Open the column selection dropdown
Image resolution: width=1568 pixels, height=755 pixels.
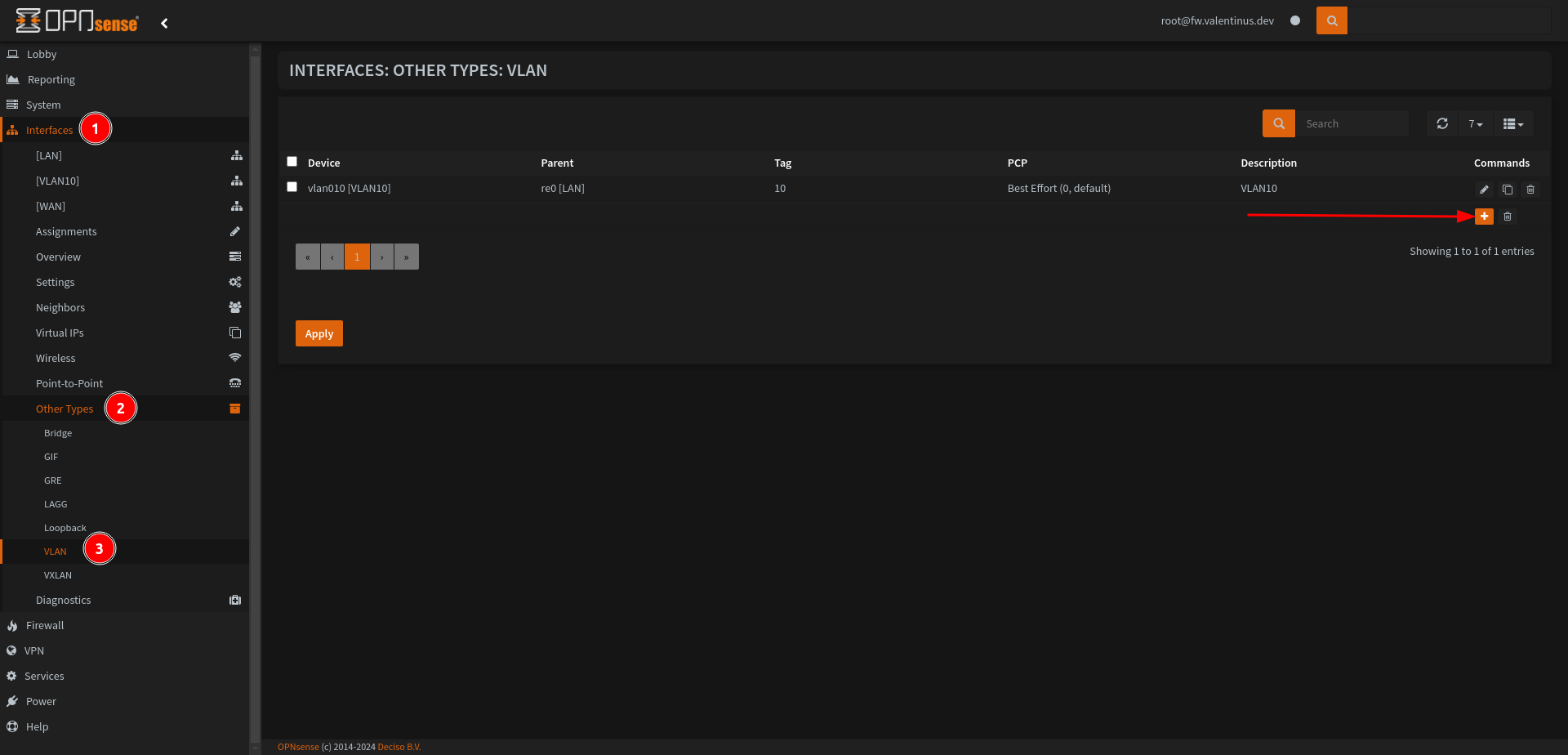point(1513,123)
